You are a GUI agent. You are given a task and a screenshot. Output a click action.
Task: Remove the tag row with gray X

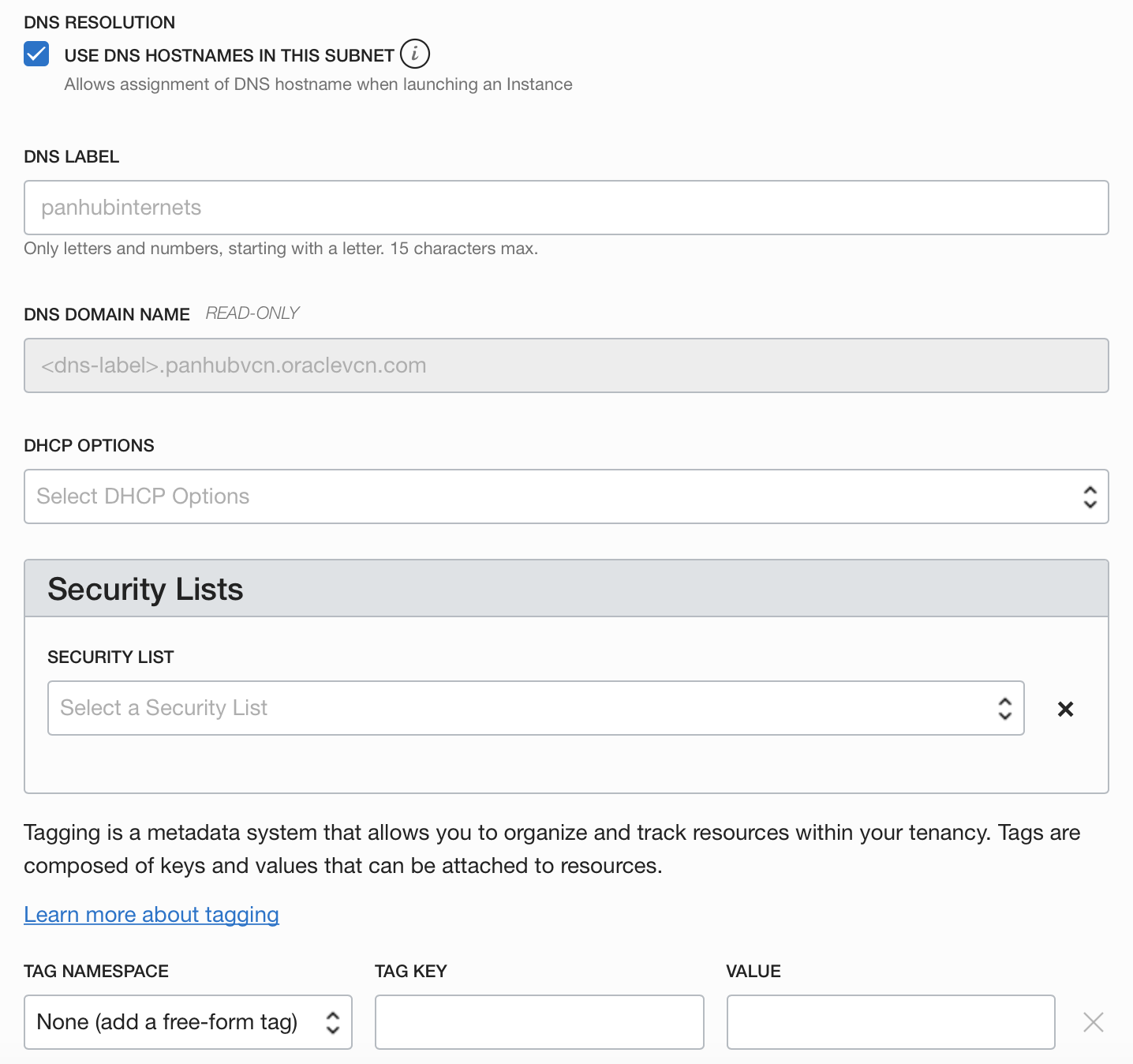pyautogui.click(x=1093, y=1022)
